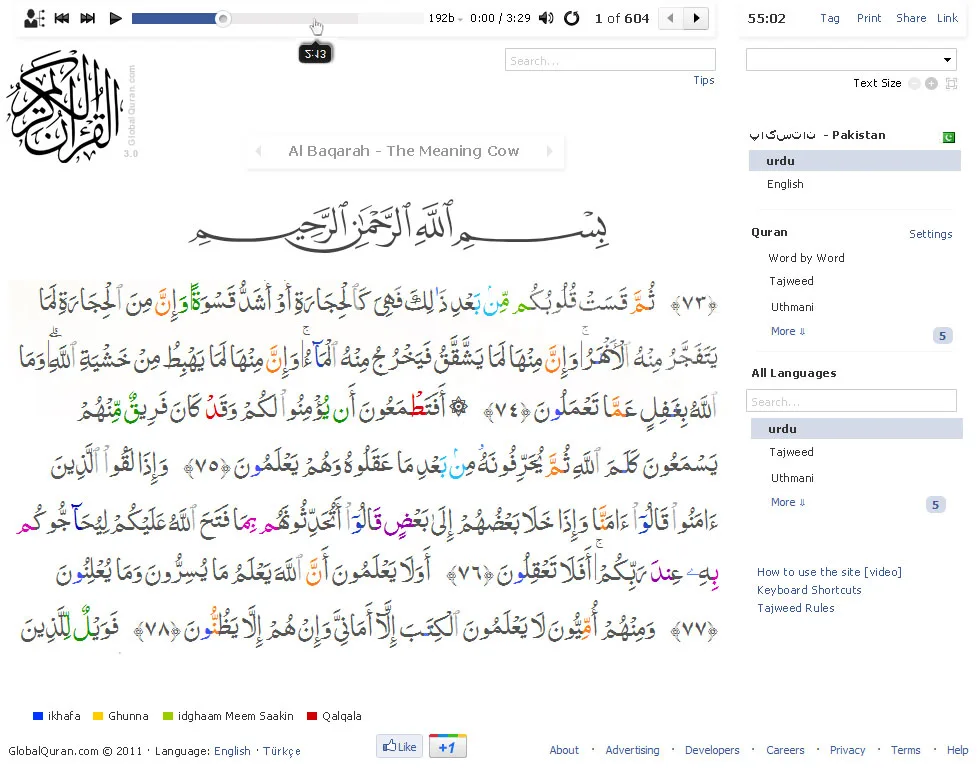
Task: Click Al Baqarah surah title
Action: (404, 151)
